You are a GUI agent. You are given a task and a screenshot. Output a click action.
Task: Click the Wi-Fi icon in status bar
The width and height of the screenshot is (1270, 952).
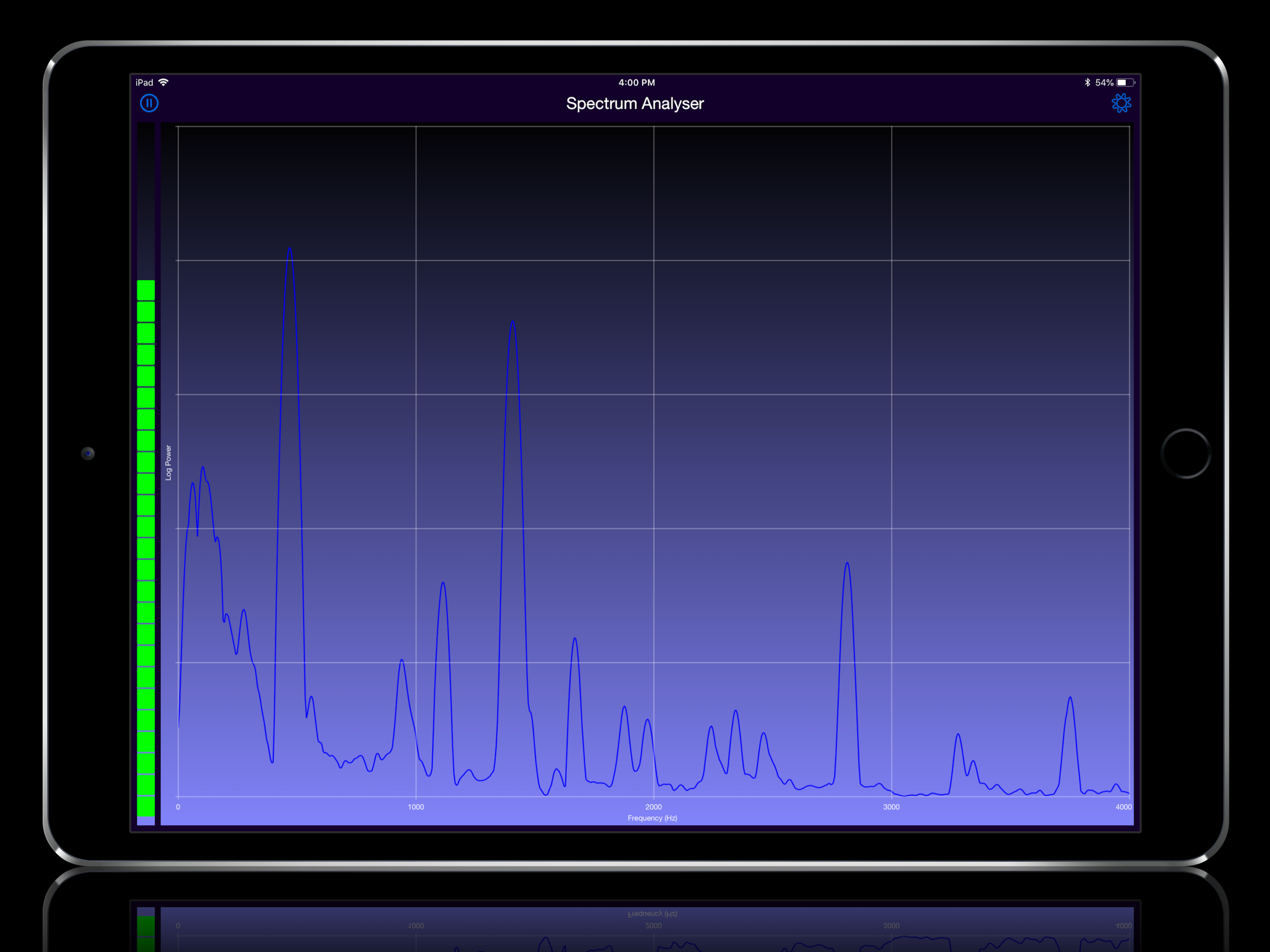point(164,82)
